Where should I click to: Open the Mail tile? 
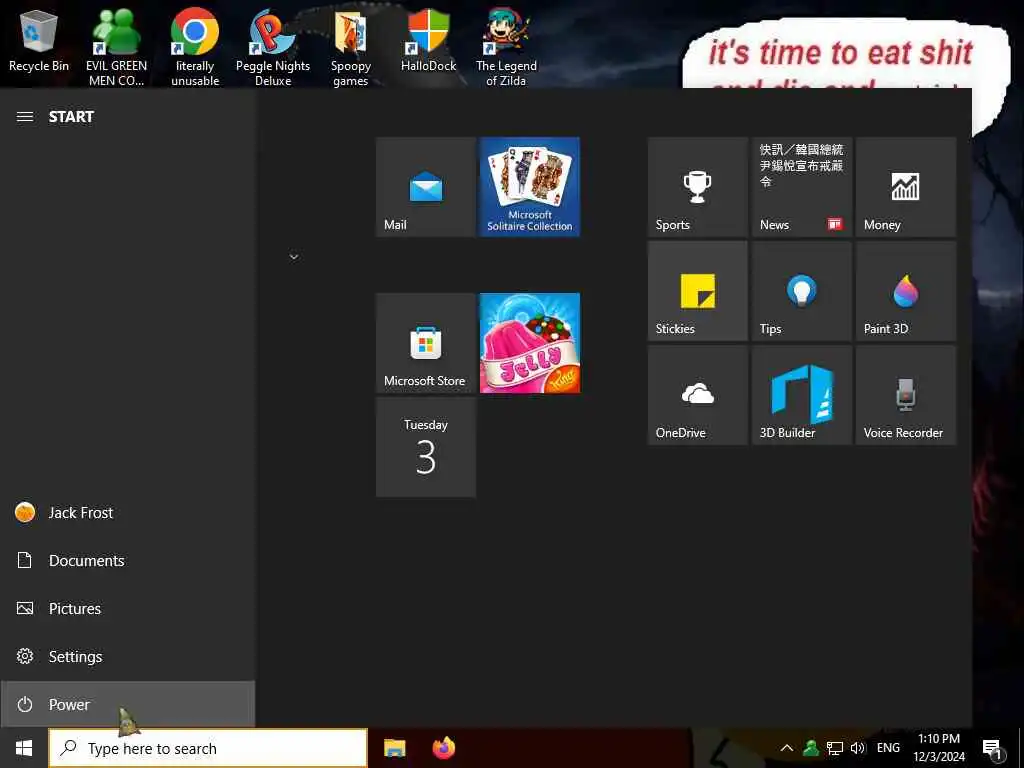click(x=426, y=187)
